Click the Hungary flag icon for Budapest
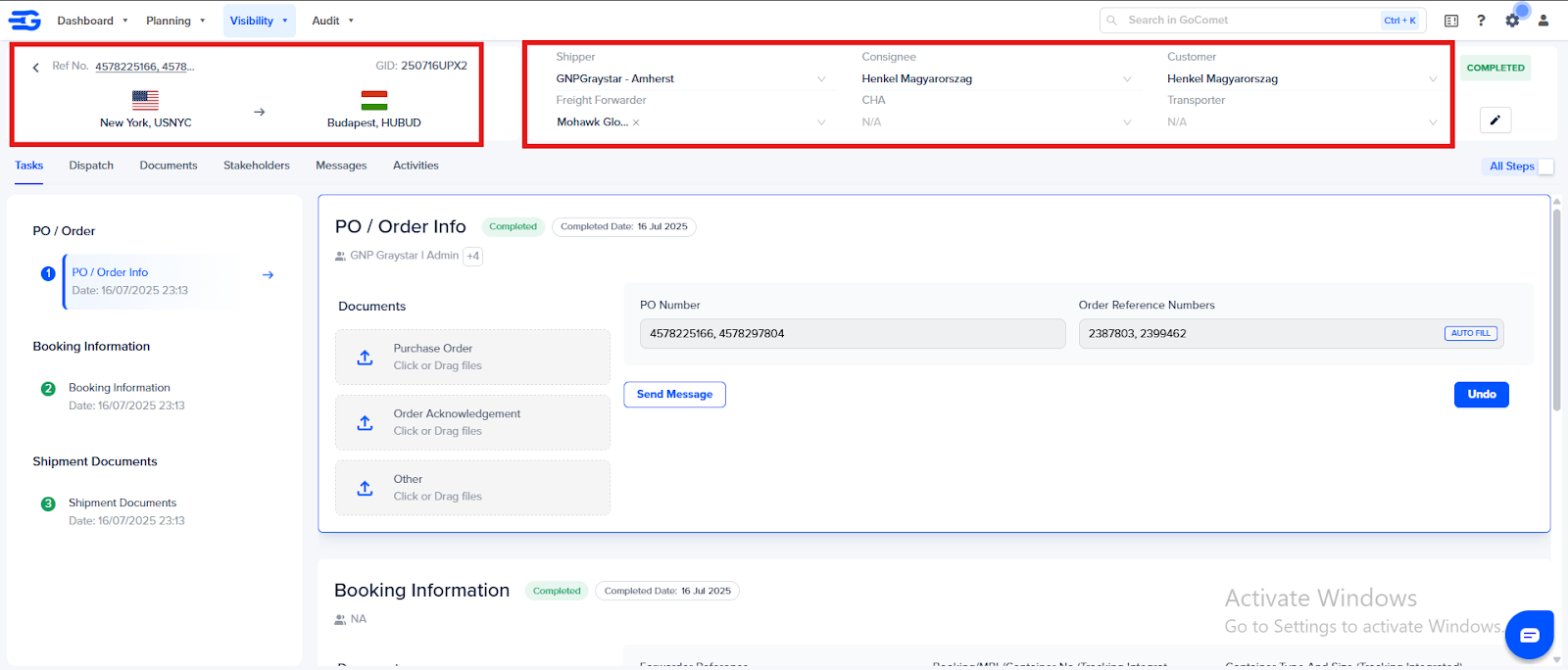 click(374, 100)
